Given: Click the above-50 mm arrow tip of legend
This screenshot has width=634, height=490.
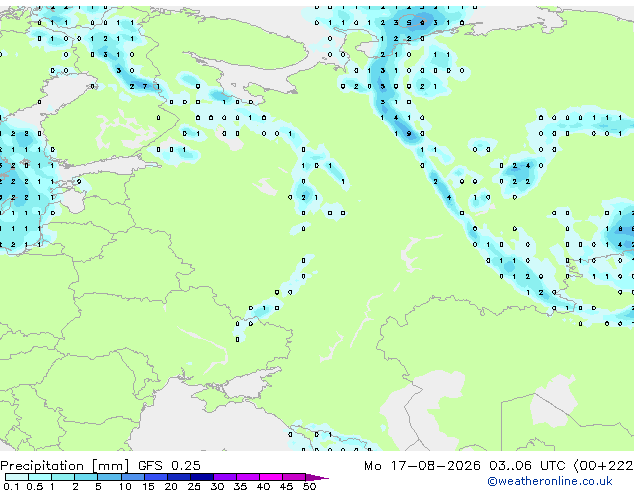Looking at the screenshot, I should [317, 477].
